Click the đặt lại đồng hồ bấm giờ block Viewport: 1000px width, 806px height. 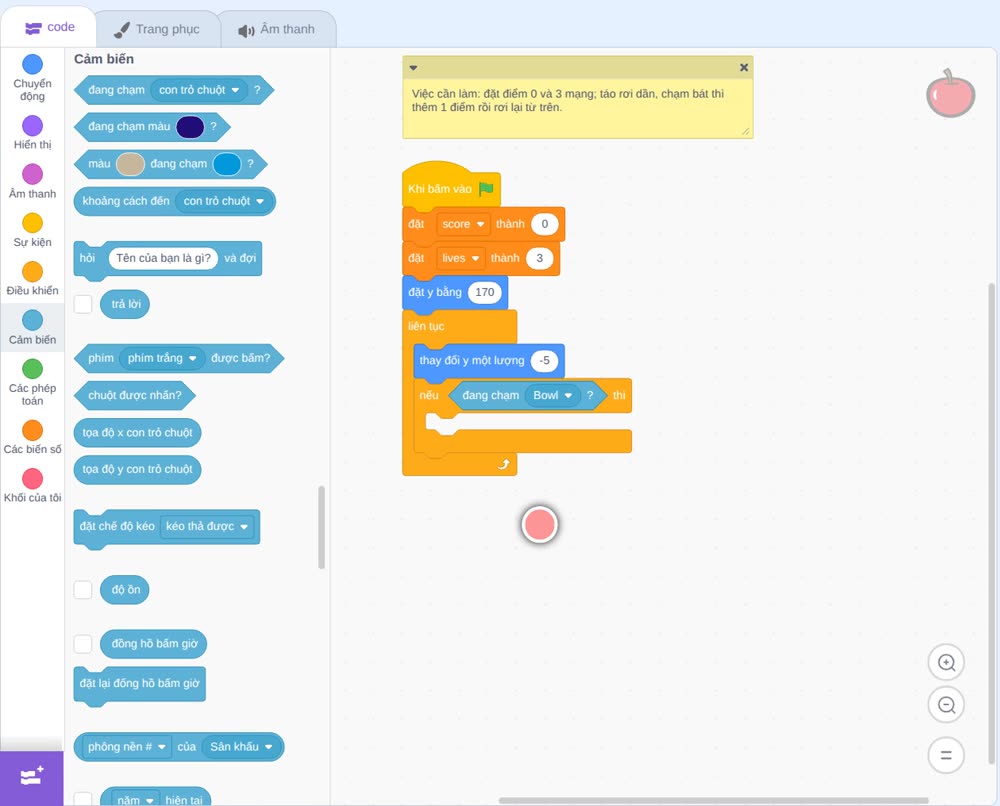(140, 684)
